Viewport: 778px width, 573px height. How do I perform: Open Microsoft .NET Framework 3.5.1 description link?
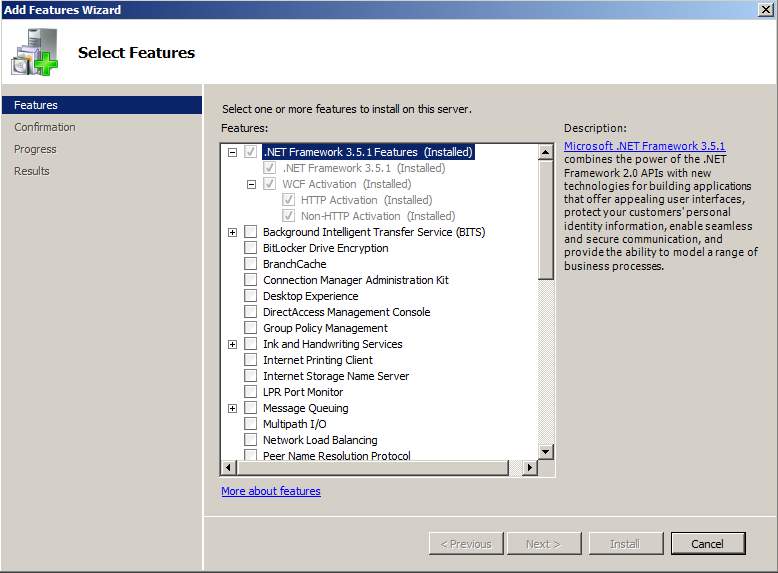pyautogui.click(x=644, y=146)
